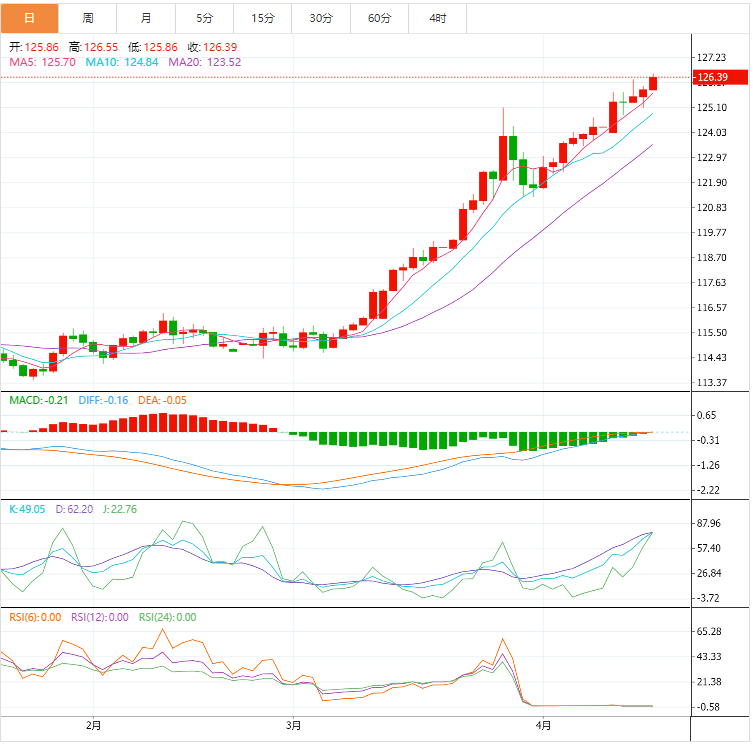
Task: Click the DEA value label
Action: click(162, 400)
